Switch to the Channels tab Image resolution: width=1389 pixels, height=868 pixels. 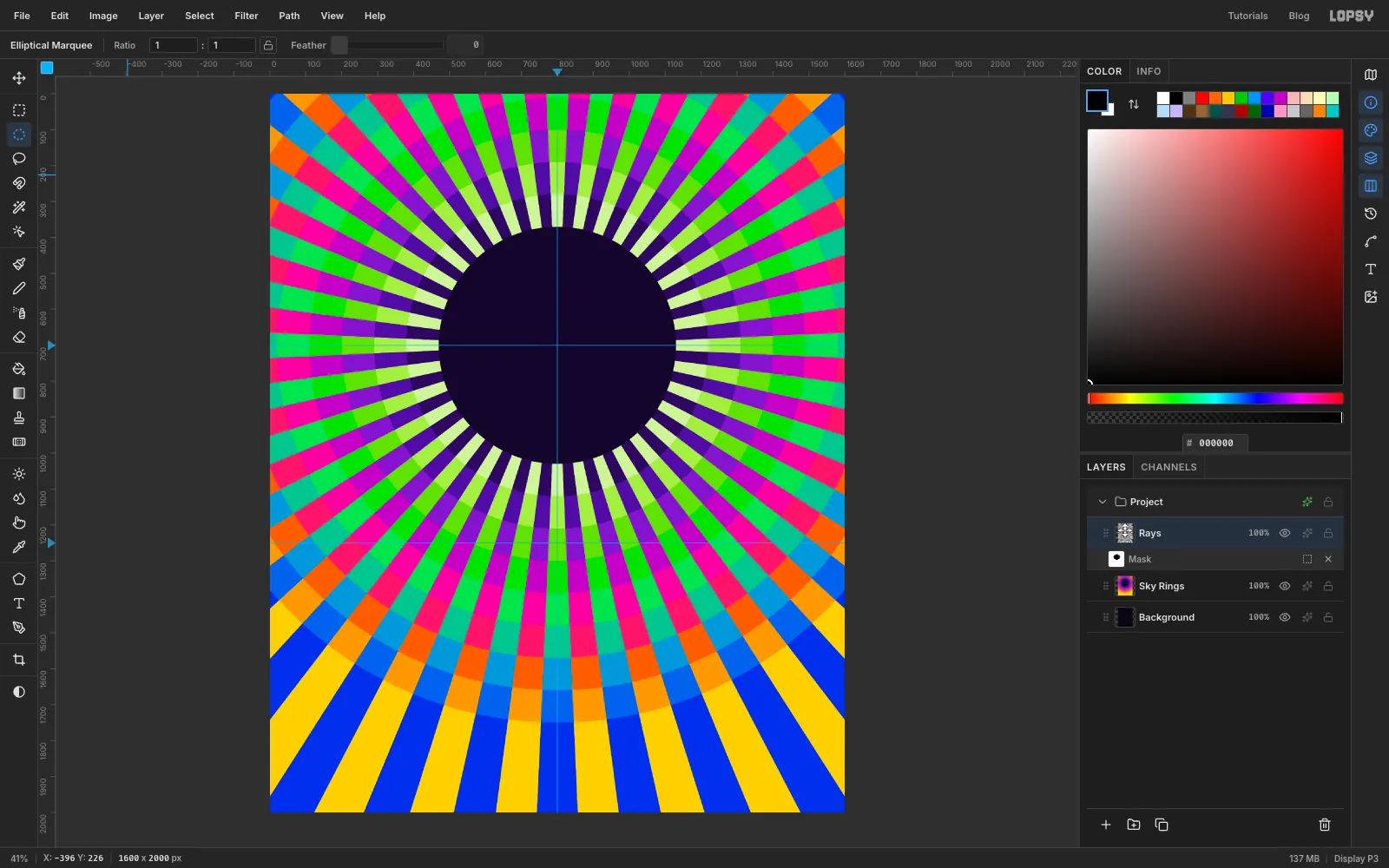(1168, 467)
